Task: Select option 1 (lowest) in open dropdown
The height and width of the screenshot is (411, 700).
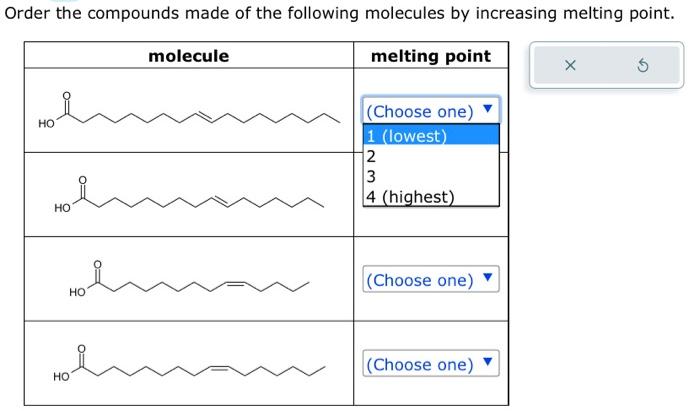Action: [x=431, y=136]
